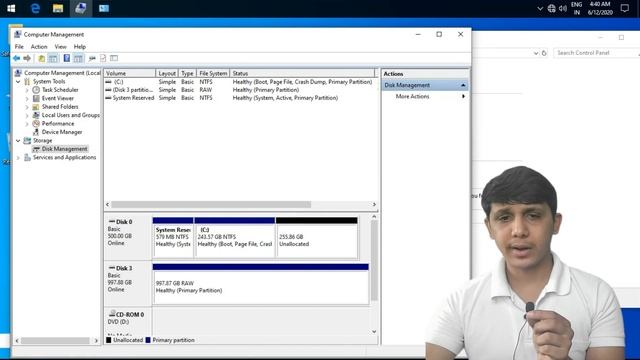Open the notification center icon
640x360 pixels.
coord(624,8)
